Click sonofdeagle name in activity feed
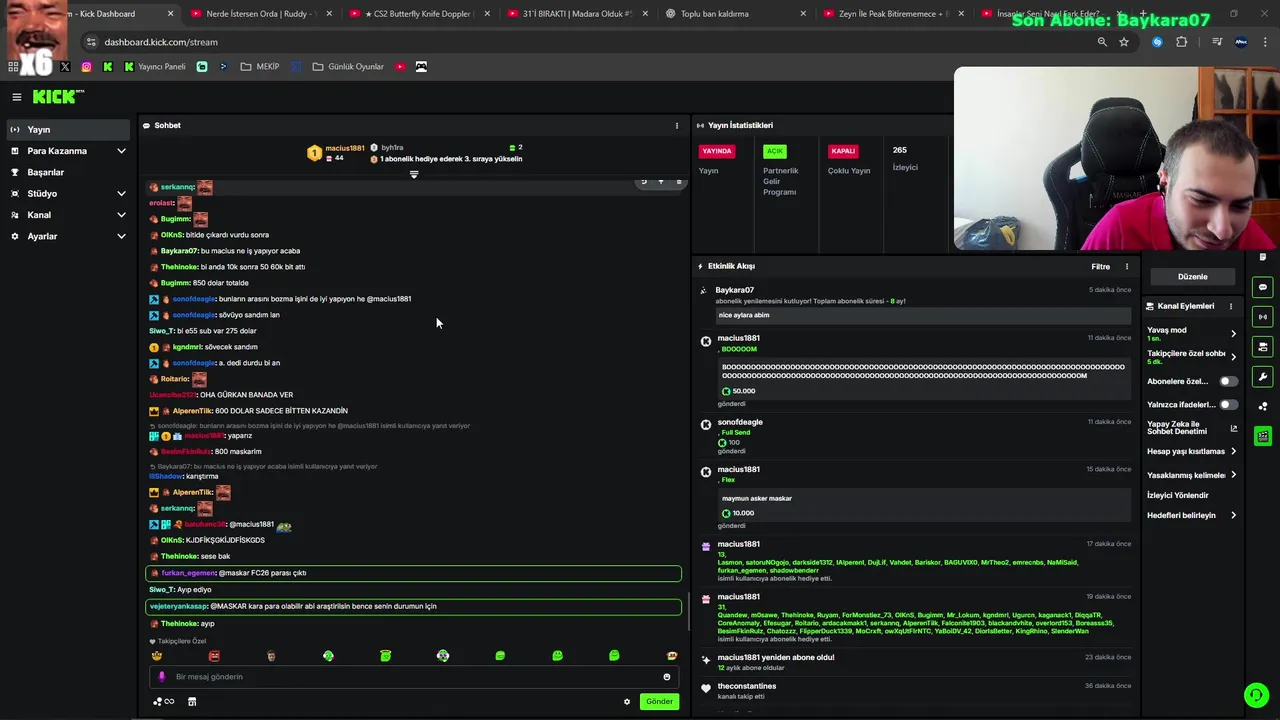This screenshot has width=1280, height=720. 740,422
